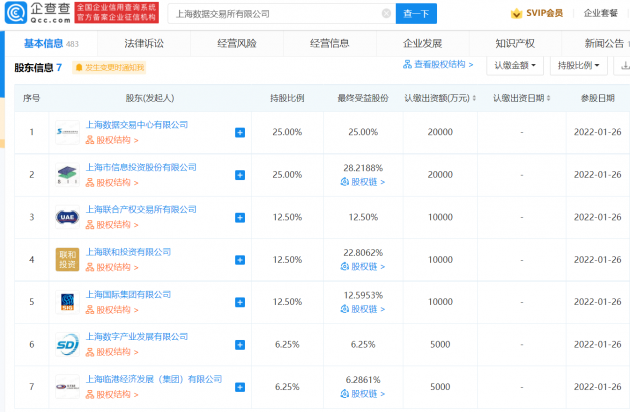Switch to the 经营信息 tab
630x412 pixels.
pos(329,43)
